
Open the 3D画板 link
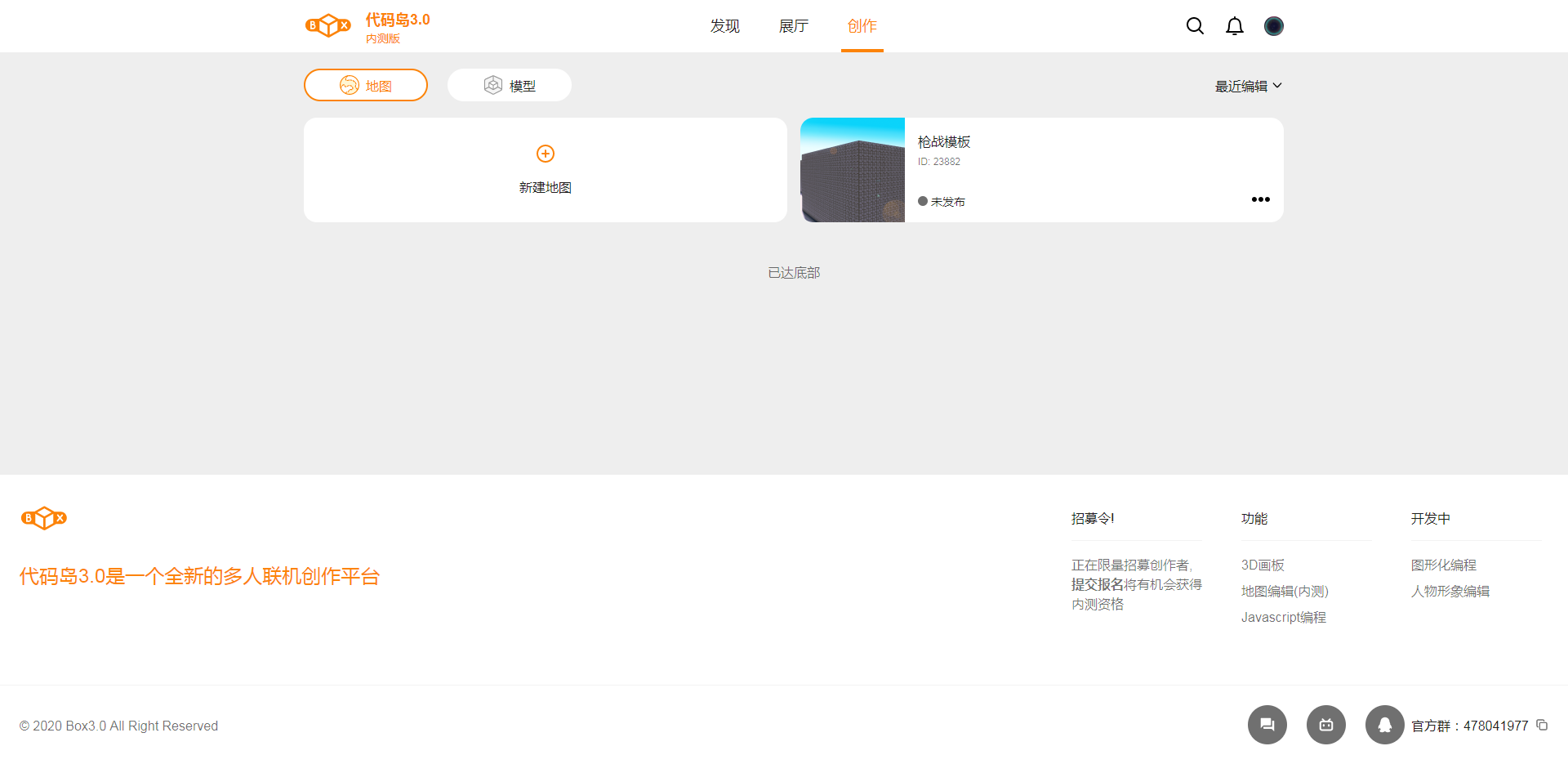click(1263, 565)
